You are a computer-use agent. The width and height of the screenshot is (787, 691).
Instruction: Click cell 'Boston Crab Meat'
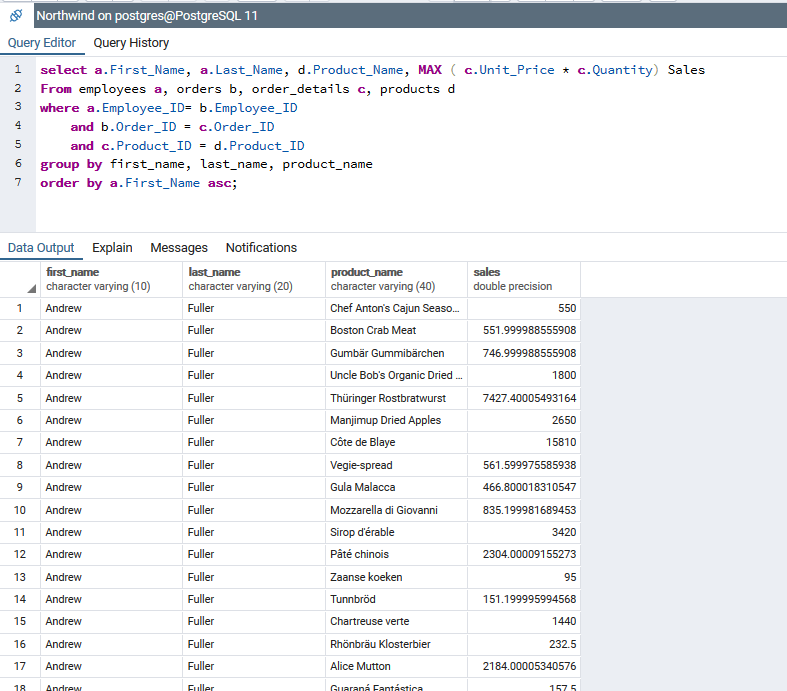[397, 330]
